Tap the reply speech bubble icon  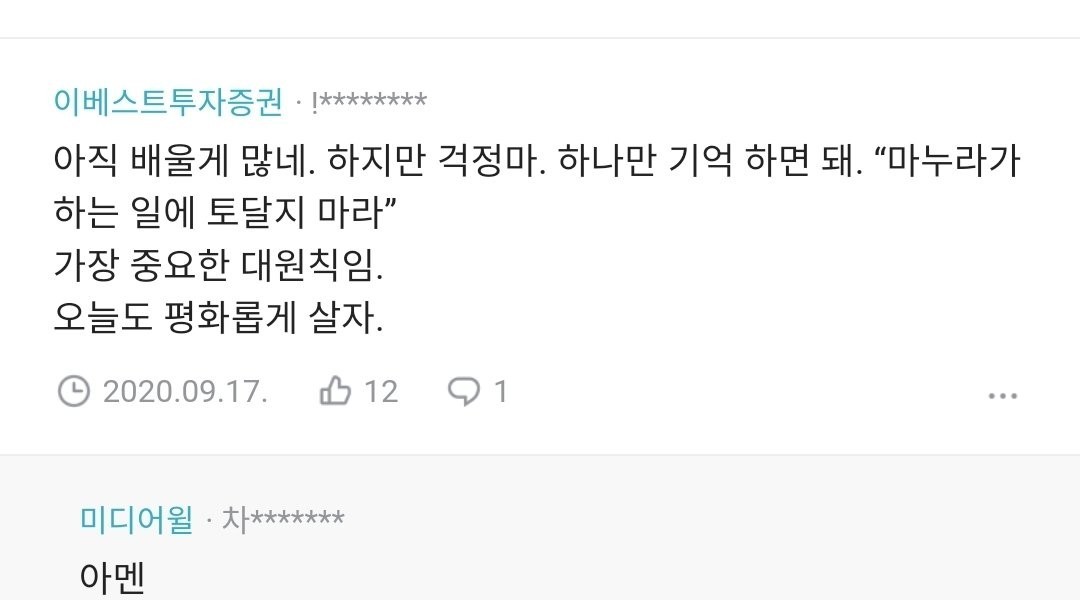[464, 391]
